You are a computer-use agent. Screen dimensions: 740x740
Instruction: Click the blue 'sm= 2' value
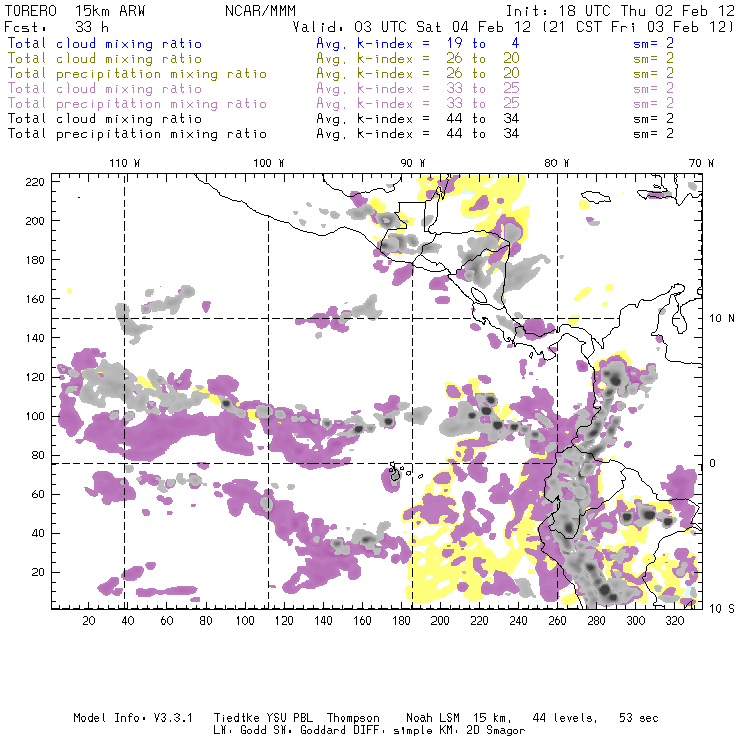[x=653, y=43]
